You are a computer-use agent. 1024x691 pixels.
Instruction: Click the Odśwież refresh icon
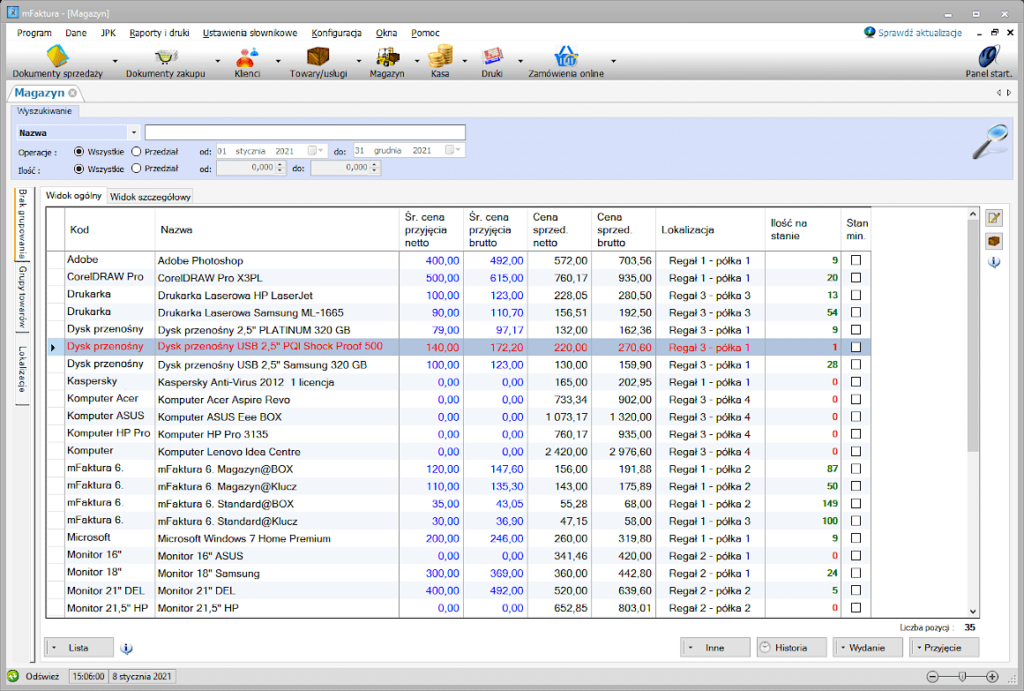click(13, 676)
